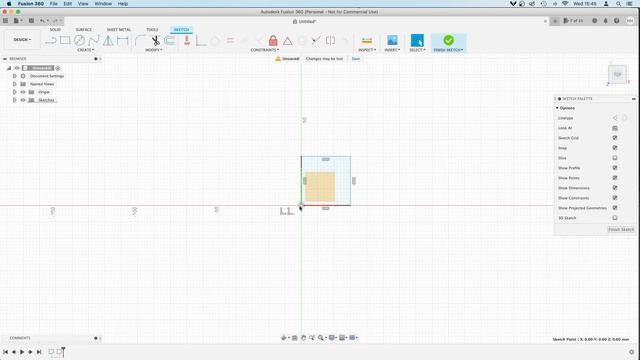Switch to the Sheet Metal tab
Screen dimensions: 640x360
[119, 29]
